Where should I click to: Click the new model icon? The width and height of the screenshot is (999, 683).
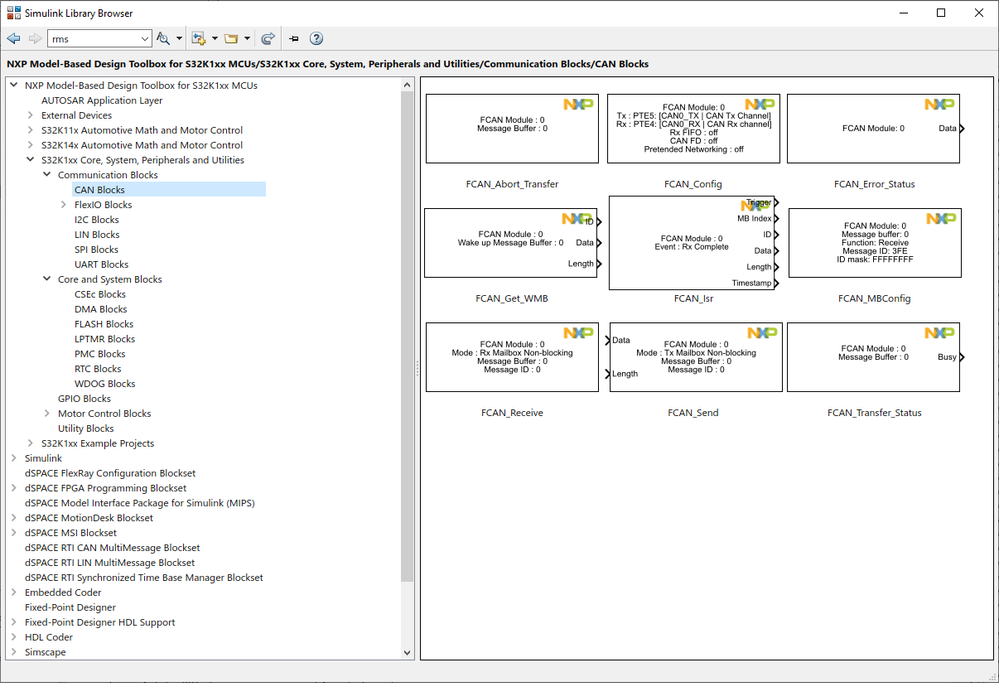[x=199, y=39]
